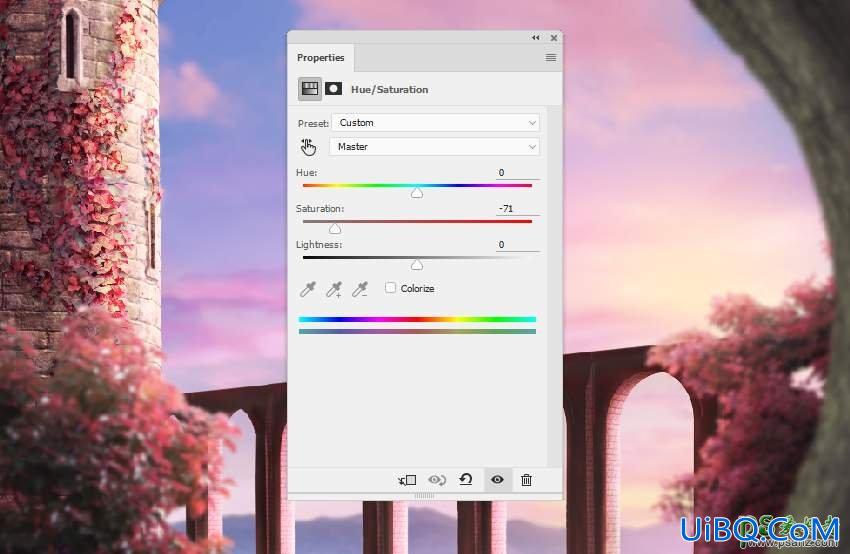The width and height of the screenshot is (850, 554).
Task: Click the Hue slider handle
Action: (416, 192)
